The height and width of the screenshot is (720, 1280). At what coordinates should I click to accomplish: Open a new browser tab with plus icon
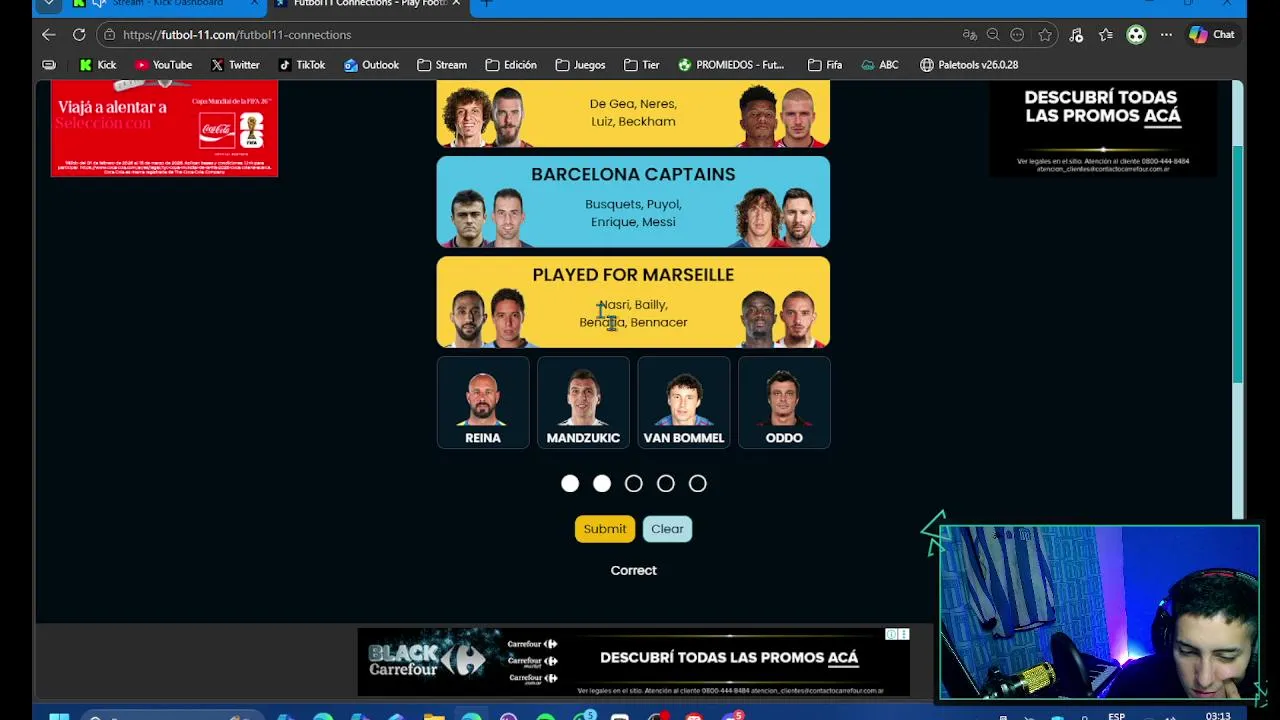487,4
